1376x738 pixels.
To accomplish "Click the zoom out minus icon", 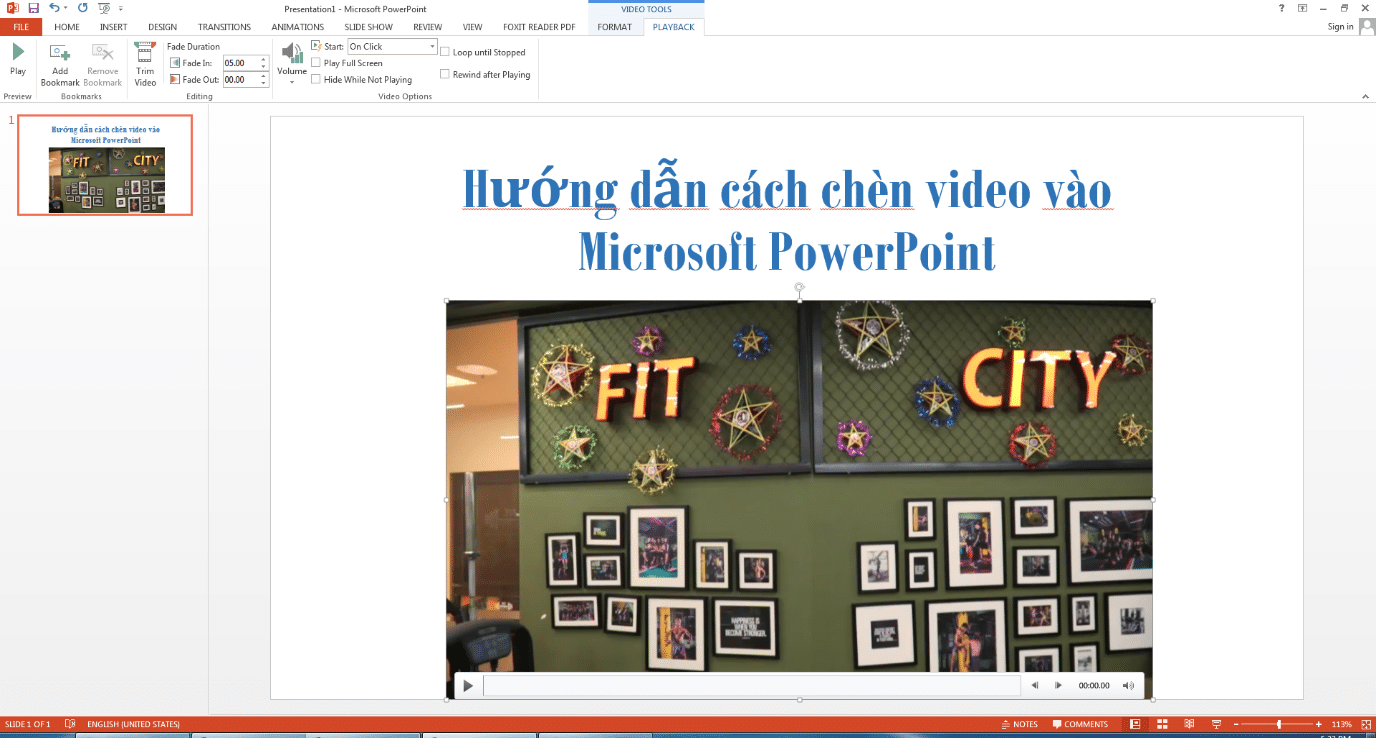I will click(x=1236, y=724).
